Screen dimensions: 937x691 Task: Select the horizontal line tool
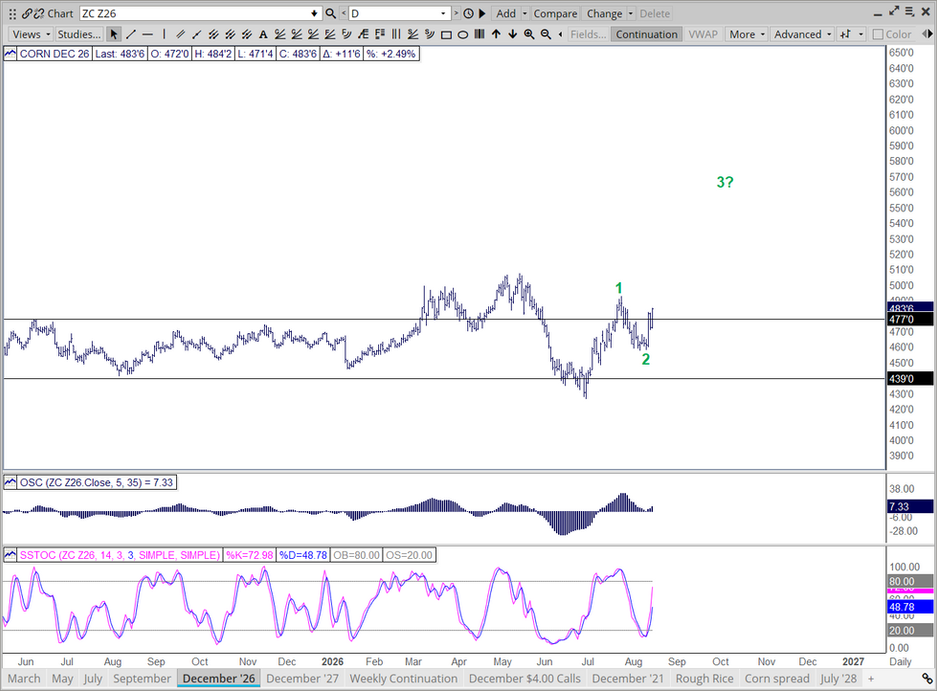148,34
